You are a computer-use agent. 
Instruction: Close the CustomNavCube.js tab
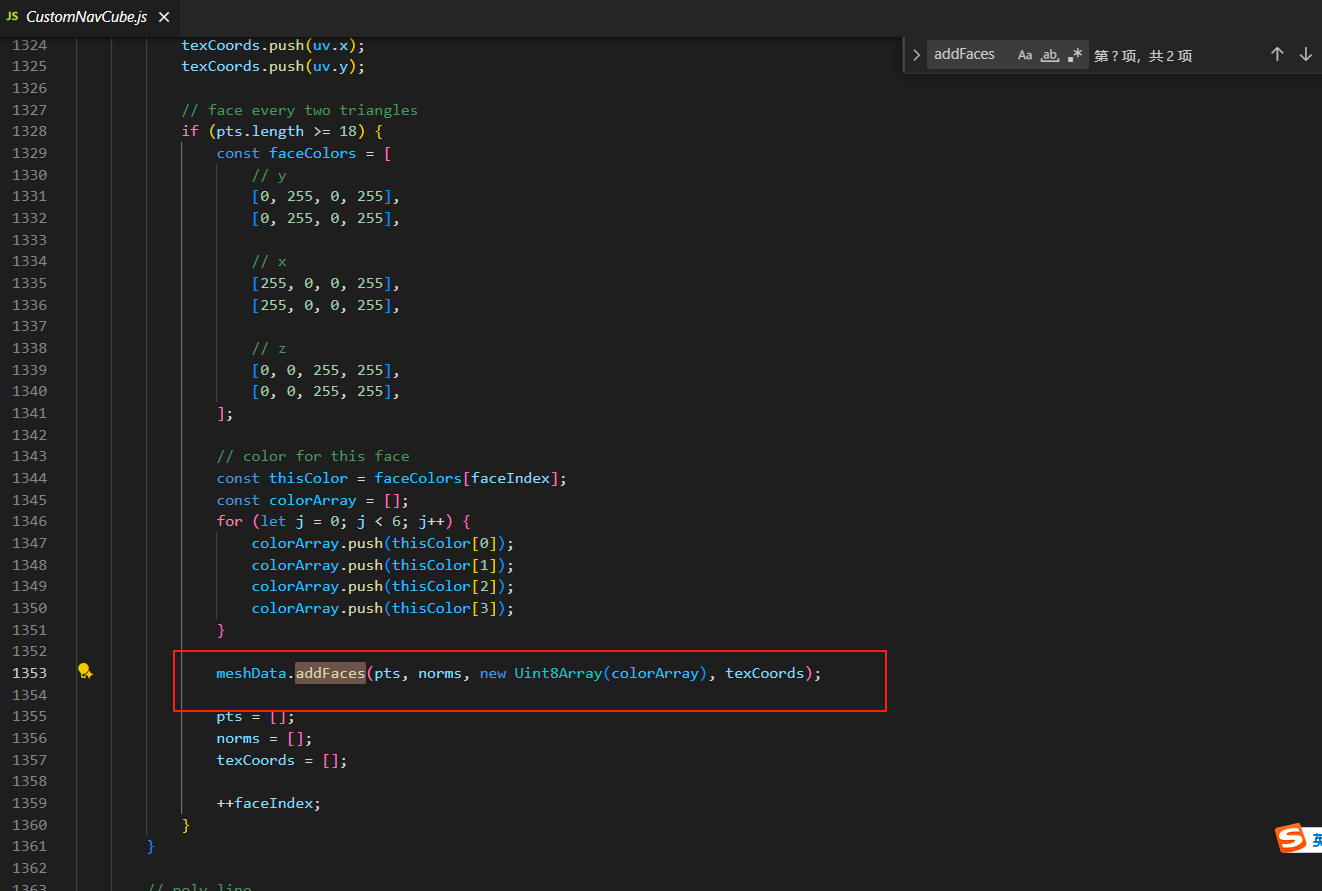click(x=164, y=17)
